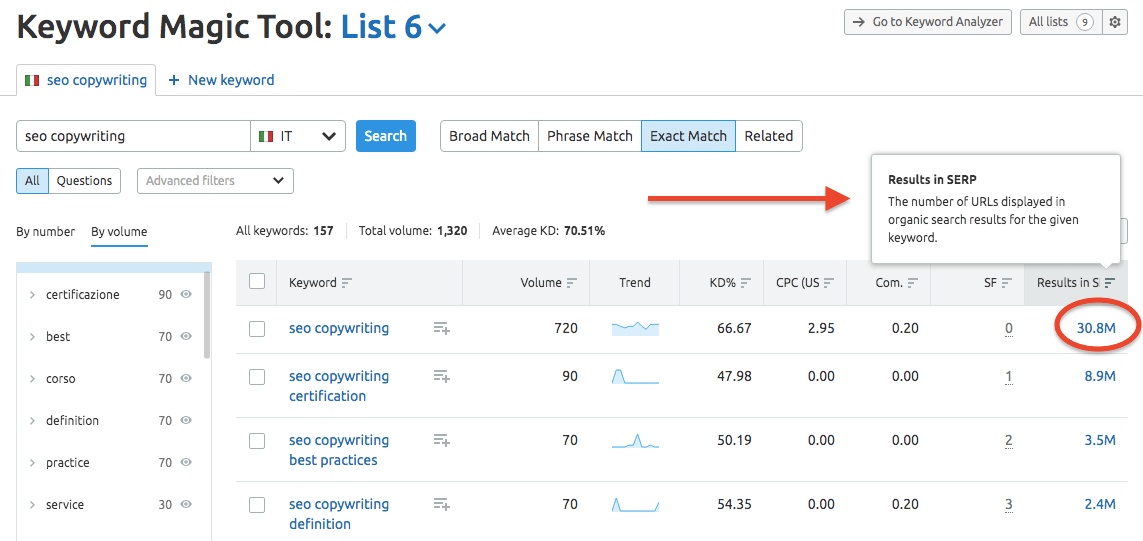This screenshot has width=1143, height=541.
Task: Check the box for seo copywriting certification
Action: [x=257, y=376]
